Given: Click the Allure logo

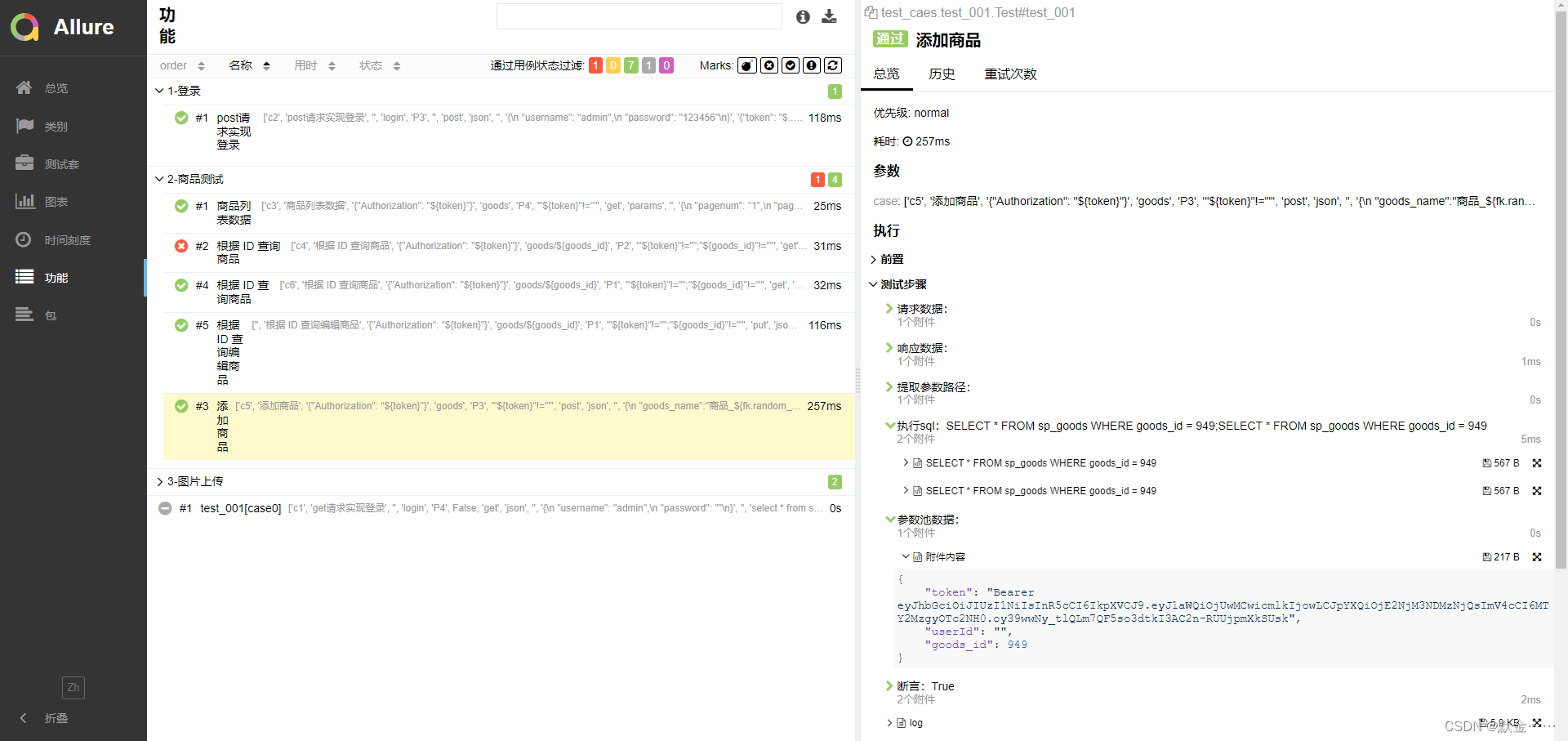Looking at the screenshot, I should [x=62, y=27].
